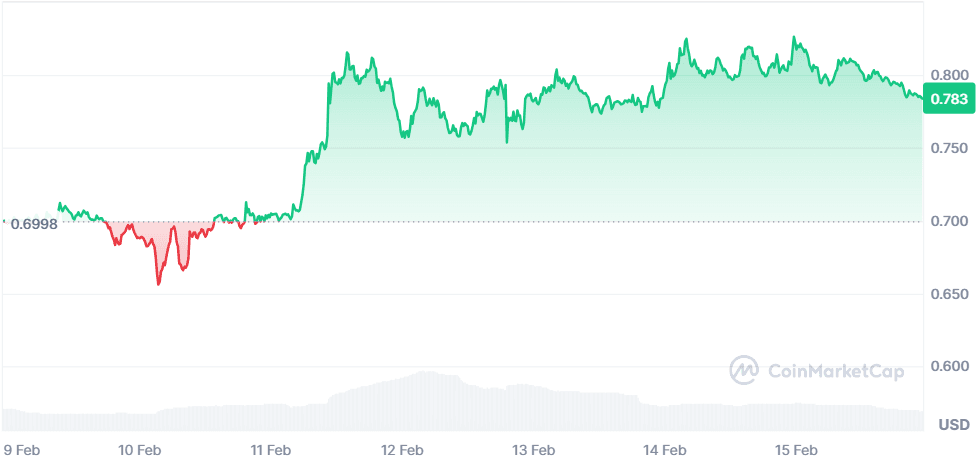Click the USD currency label
This screenshot has height=458, width=977.
[951, 425]
